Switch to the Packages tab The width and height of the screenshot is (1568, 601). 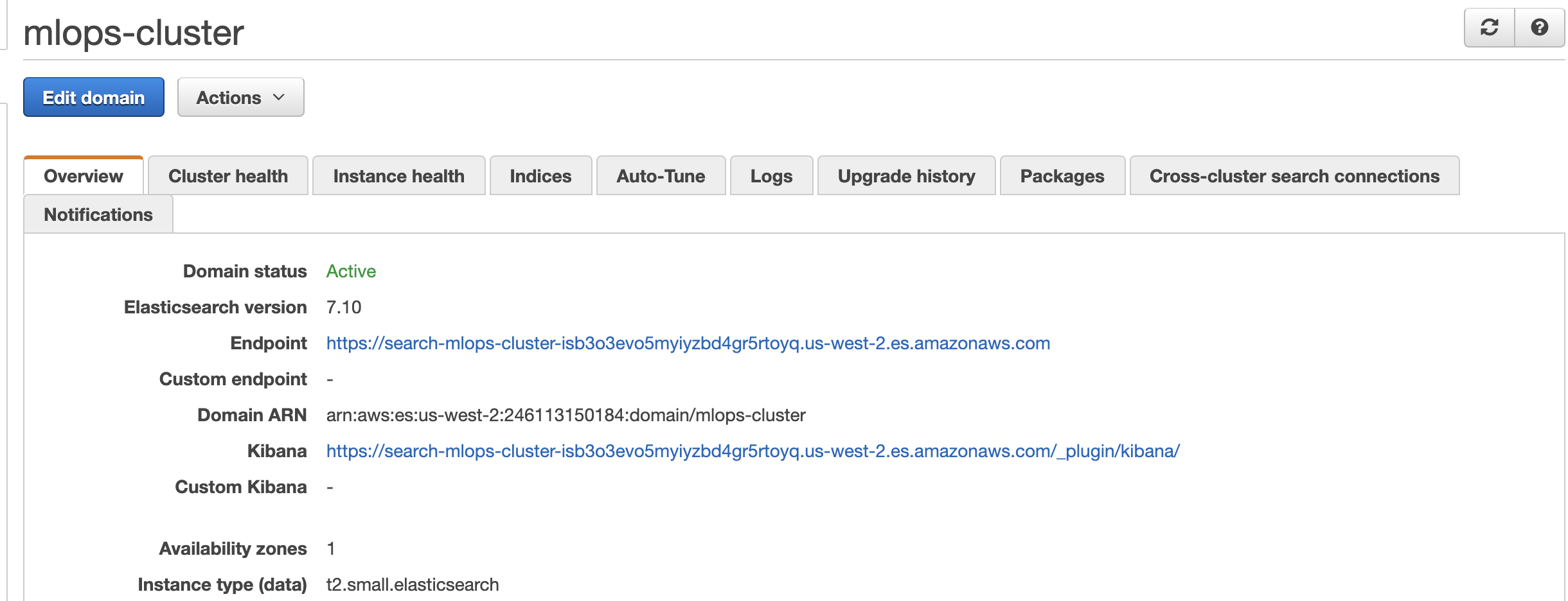[x=1062, y=176]
